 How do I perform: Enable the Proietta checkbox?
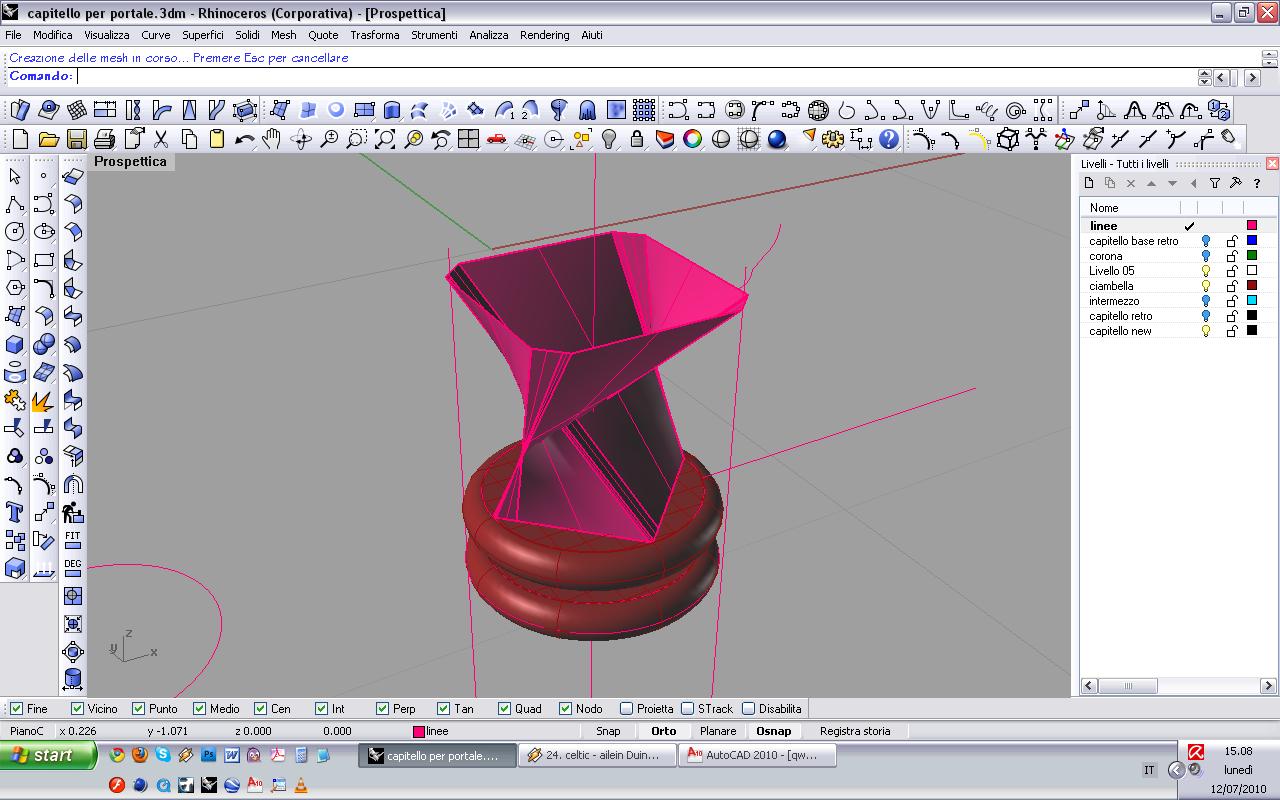627,708
